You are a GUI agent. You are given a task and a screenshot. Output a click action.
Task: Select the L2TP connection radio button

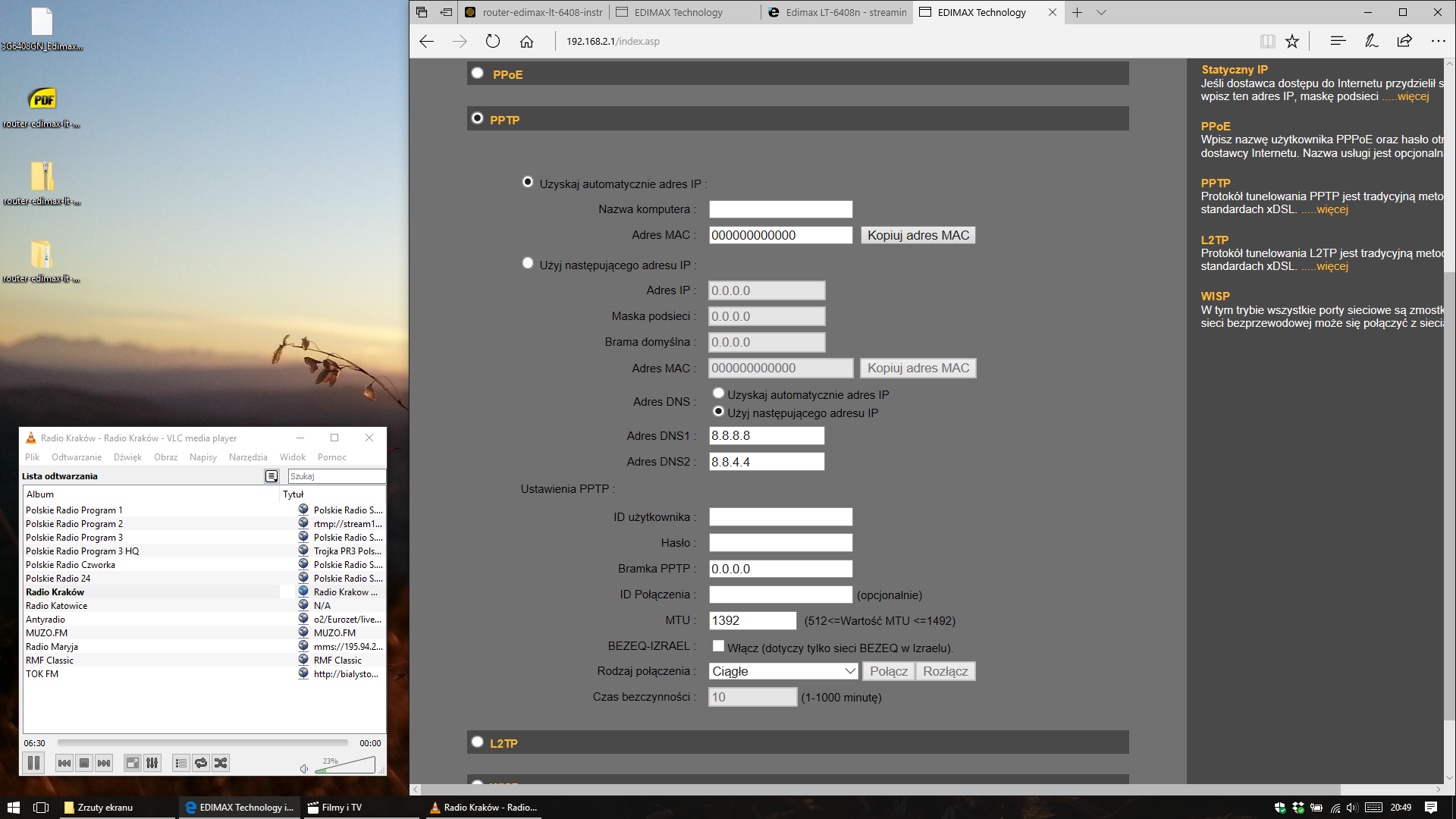pos(478,742)
